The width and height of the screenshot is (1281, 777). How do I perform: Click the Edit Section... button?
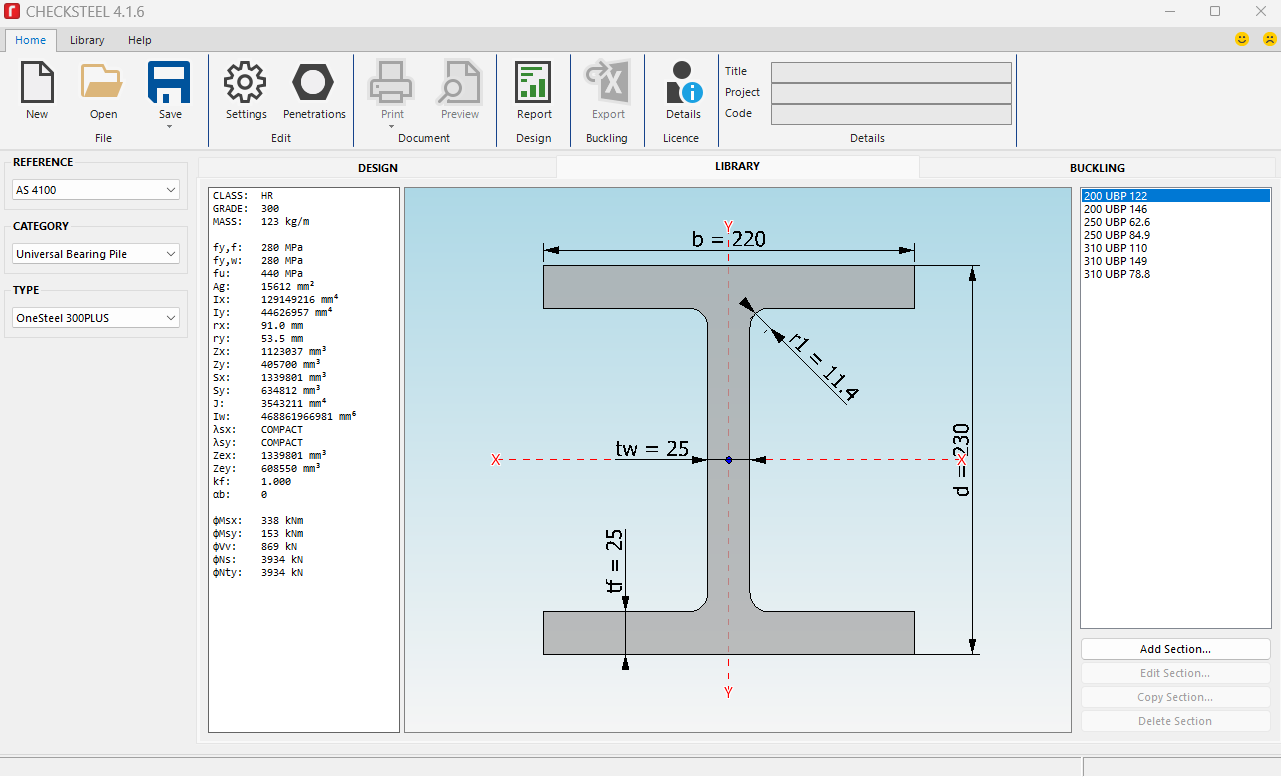pos(1175,673)
